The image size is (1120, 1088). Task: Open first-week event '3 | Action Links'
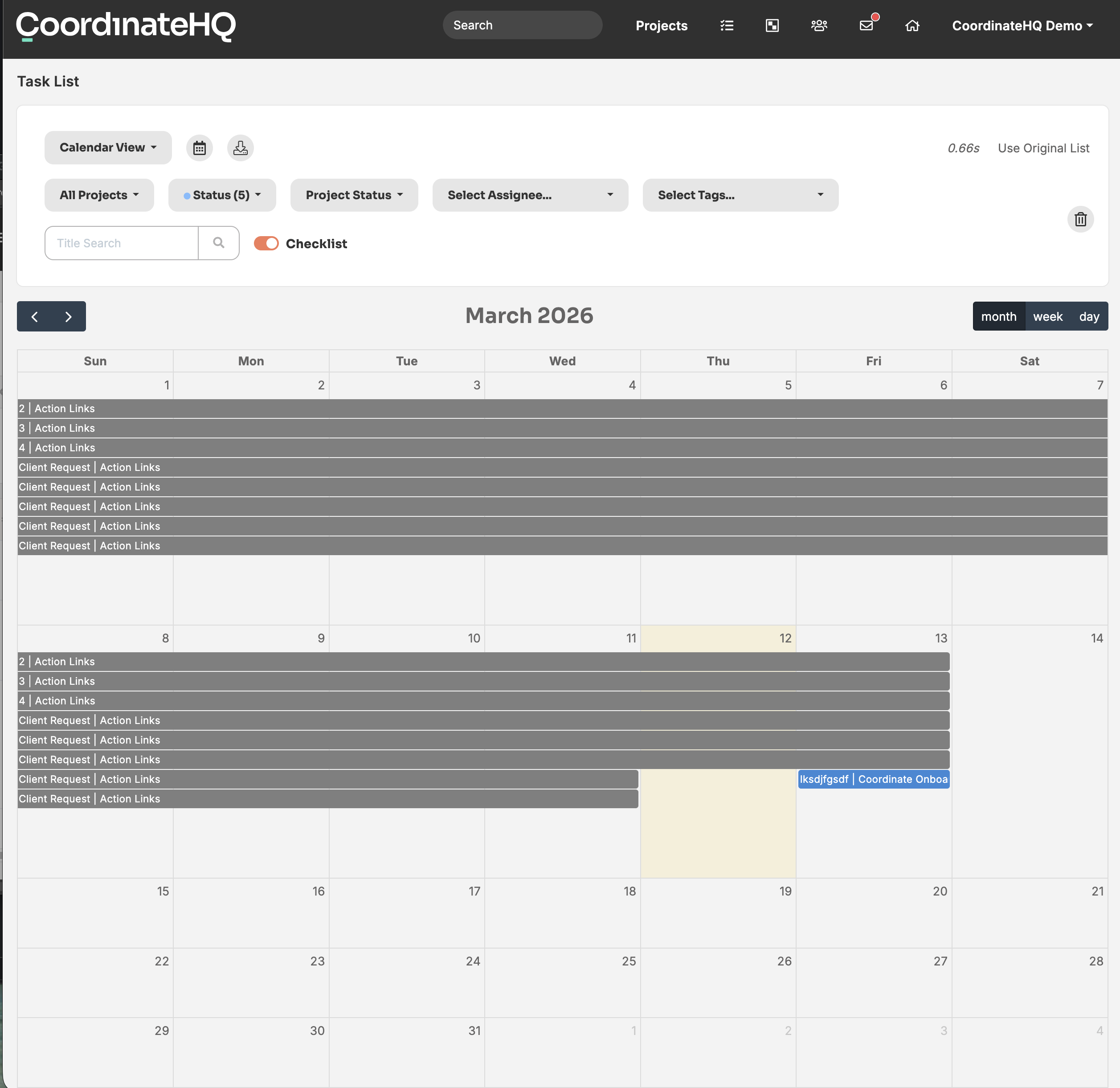(x=562, y=428)
